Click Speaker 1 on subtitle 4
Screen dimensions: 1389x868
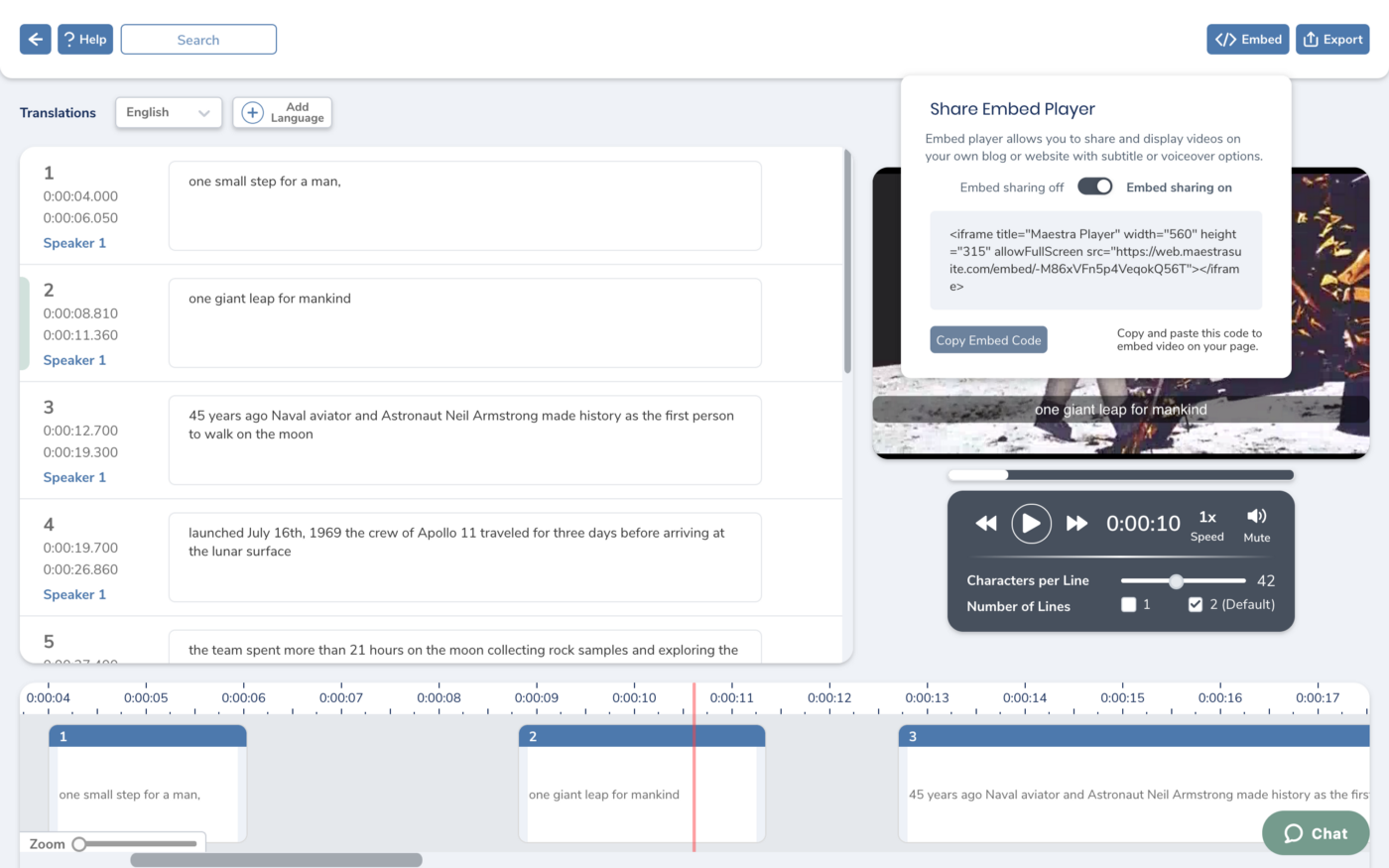click(74, 594)
